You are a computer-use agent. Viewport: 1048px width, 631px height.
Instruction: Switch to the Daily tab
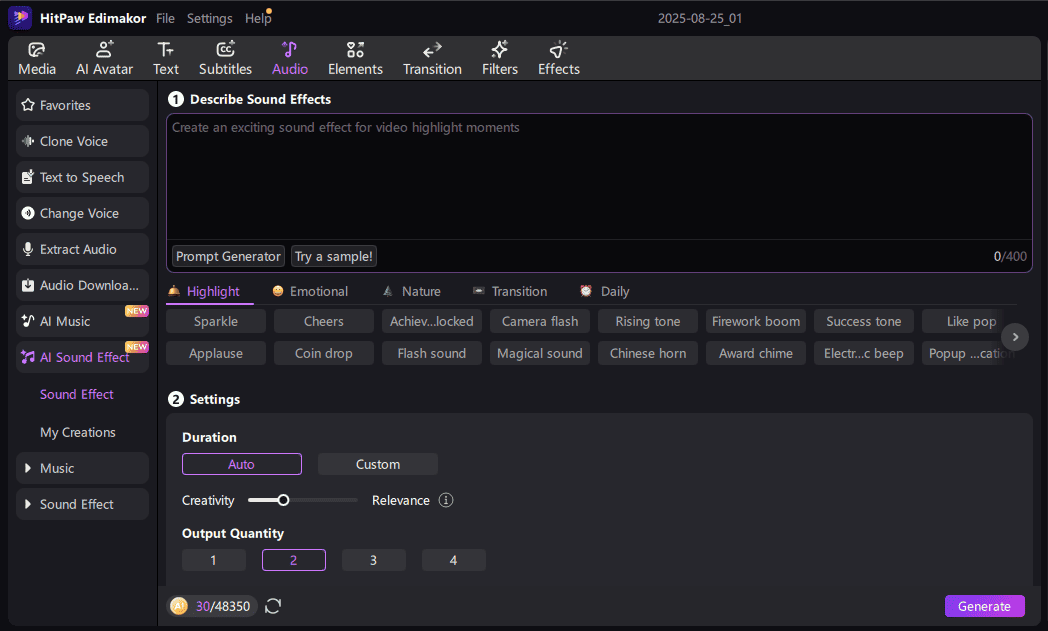click(x=605, y=291)
